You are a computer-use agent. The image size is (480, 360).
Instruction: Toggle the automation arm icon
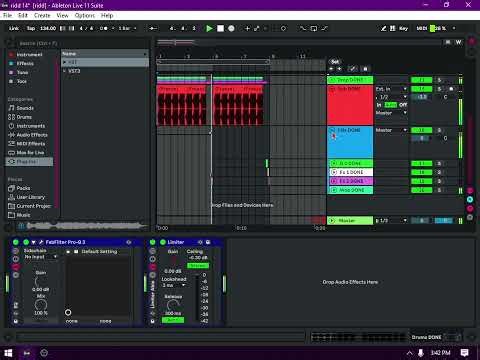257,29
